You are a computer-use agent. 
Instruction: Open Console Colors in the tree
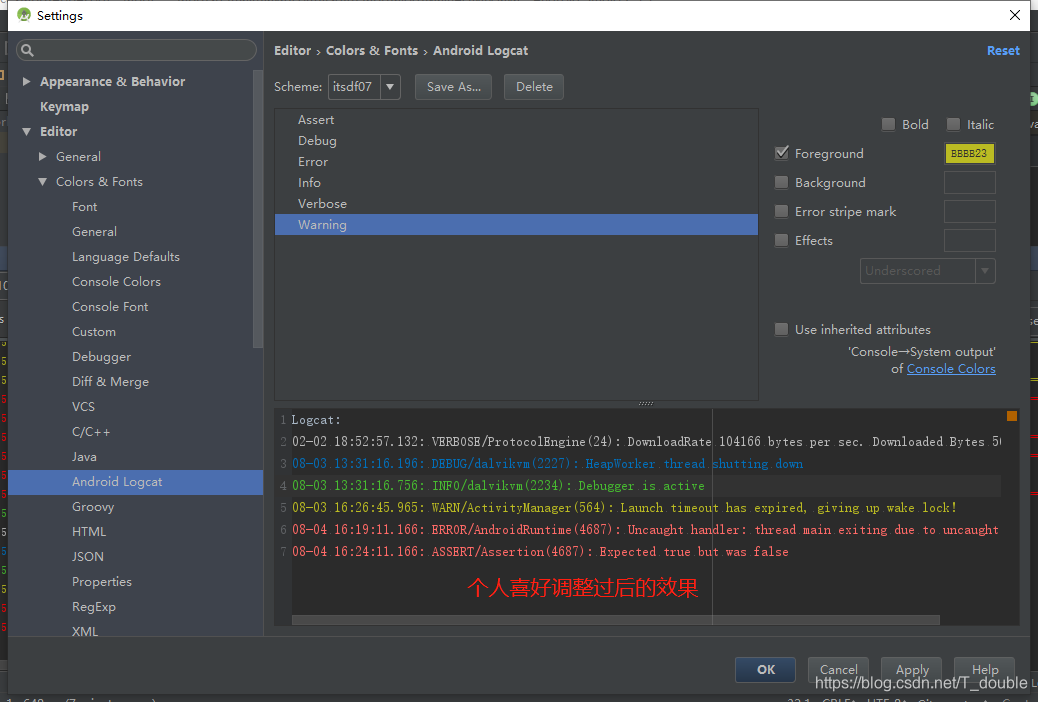pos(117,281)
